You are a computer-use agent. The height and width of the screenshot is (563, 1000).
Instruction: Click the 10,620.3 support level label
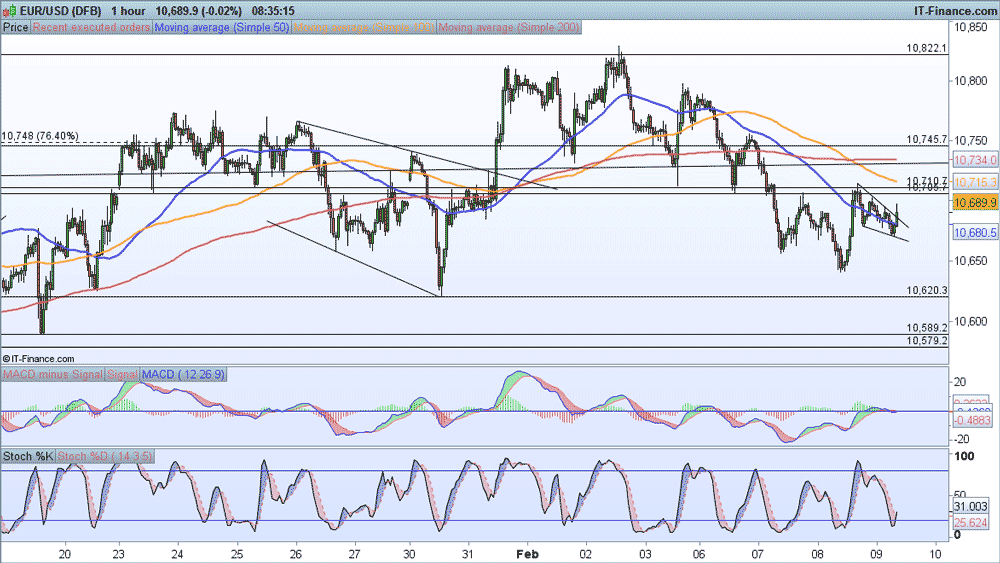pos(926,290)
